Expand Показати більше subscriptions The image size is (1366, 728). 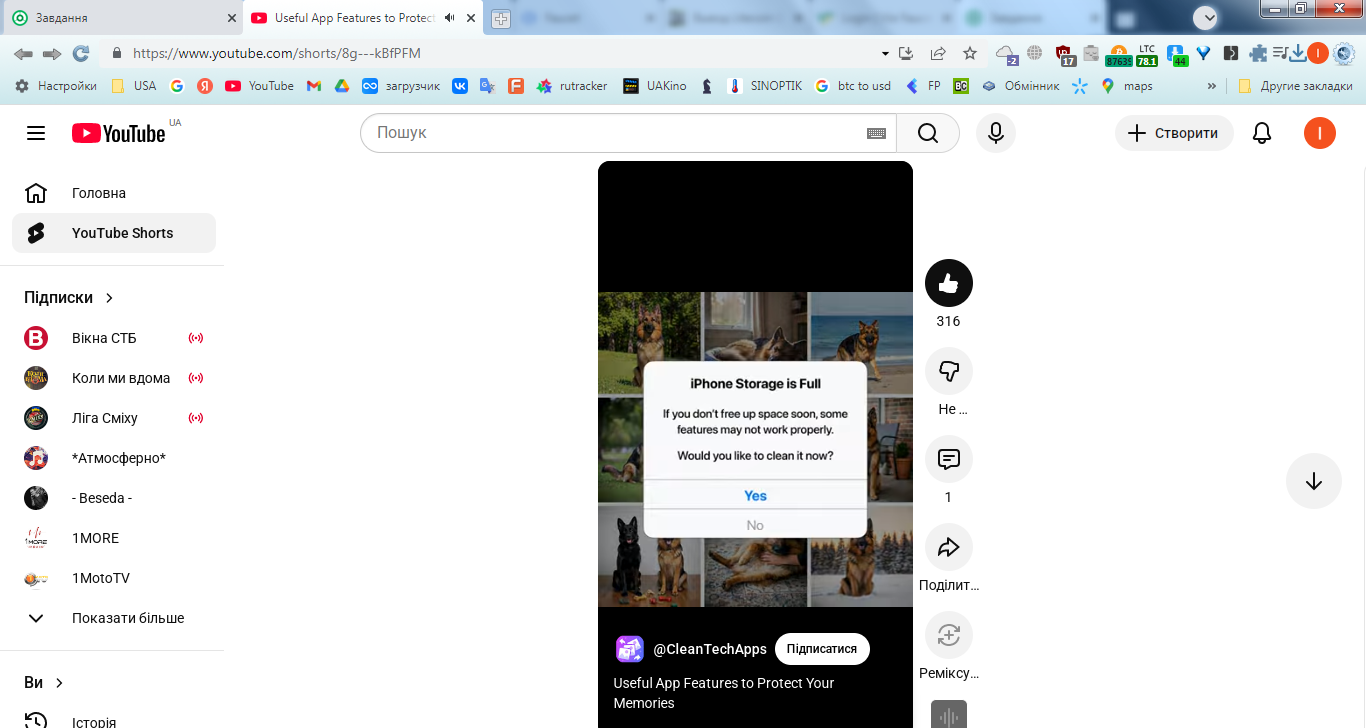112,618
